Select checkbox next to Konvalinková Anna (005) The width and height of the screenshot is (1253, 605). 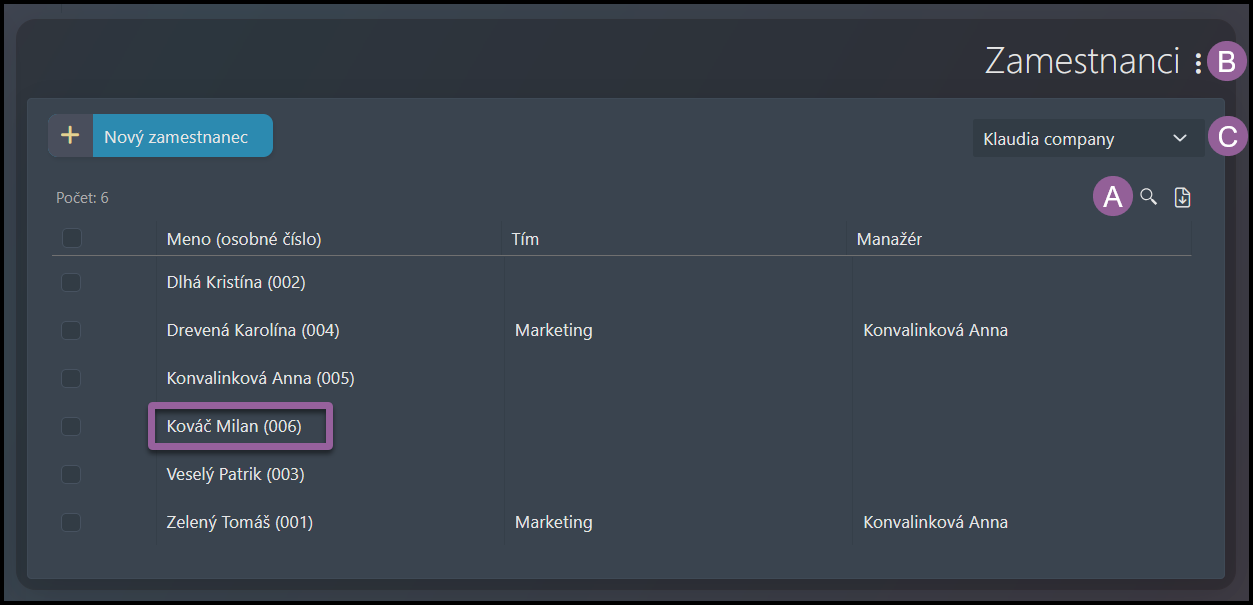tap(71, 378)
